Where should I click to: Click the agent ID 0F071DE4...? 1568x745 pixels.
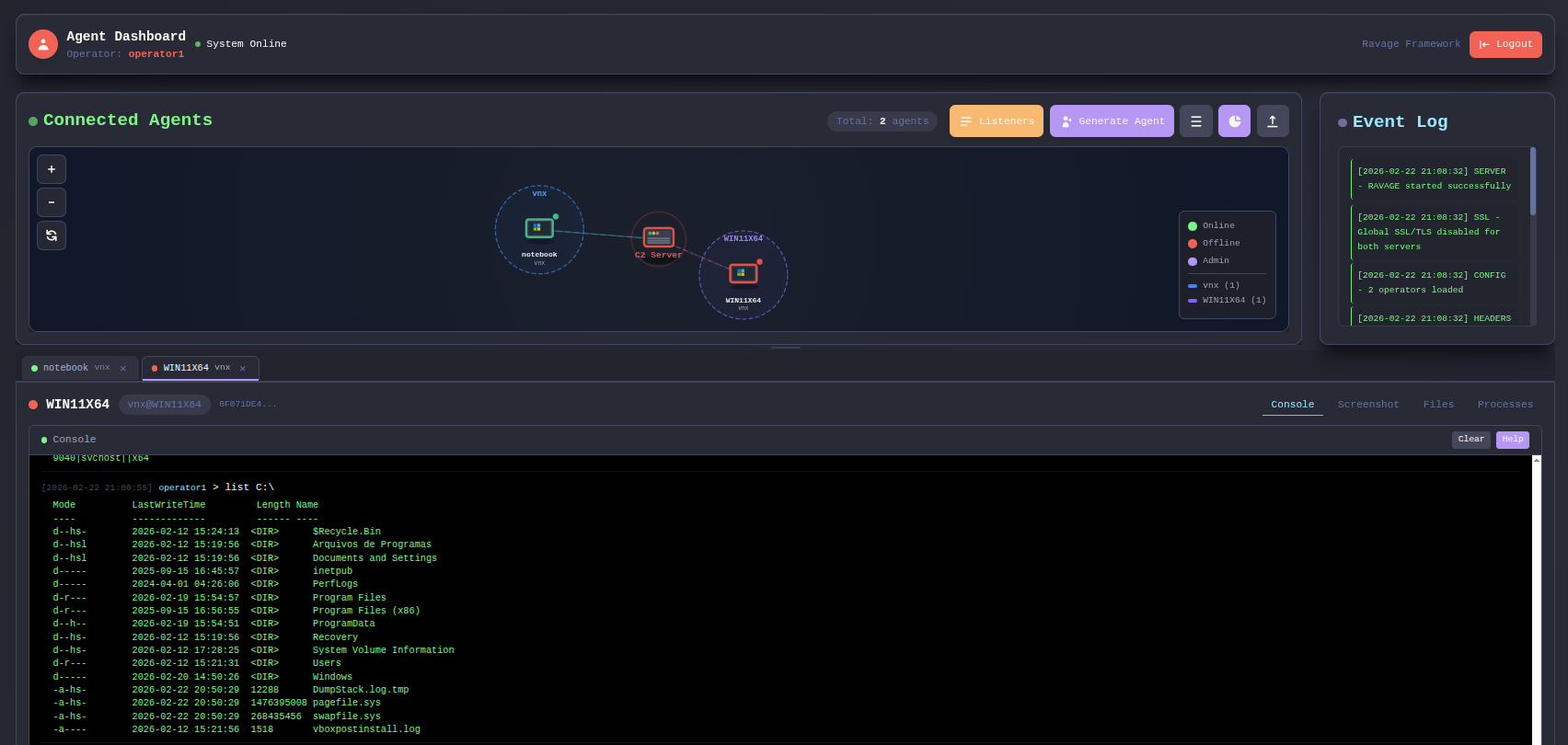pos(248,405)
